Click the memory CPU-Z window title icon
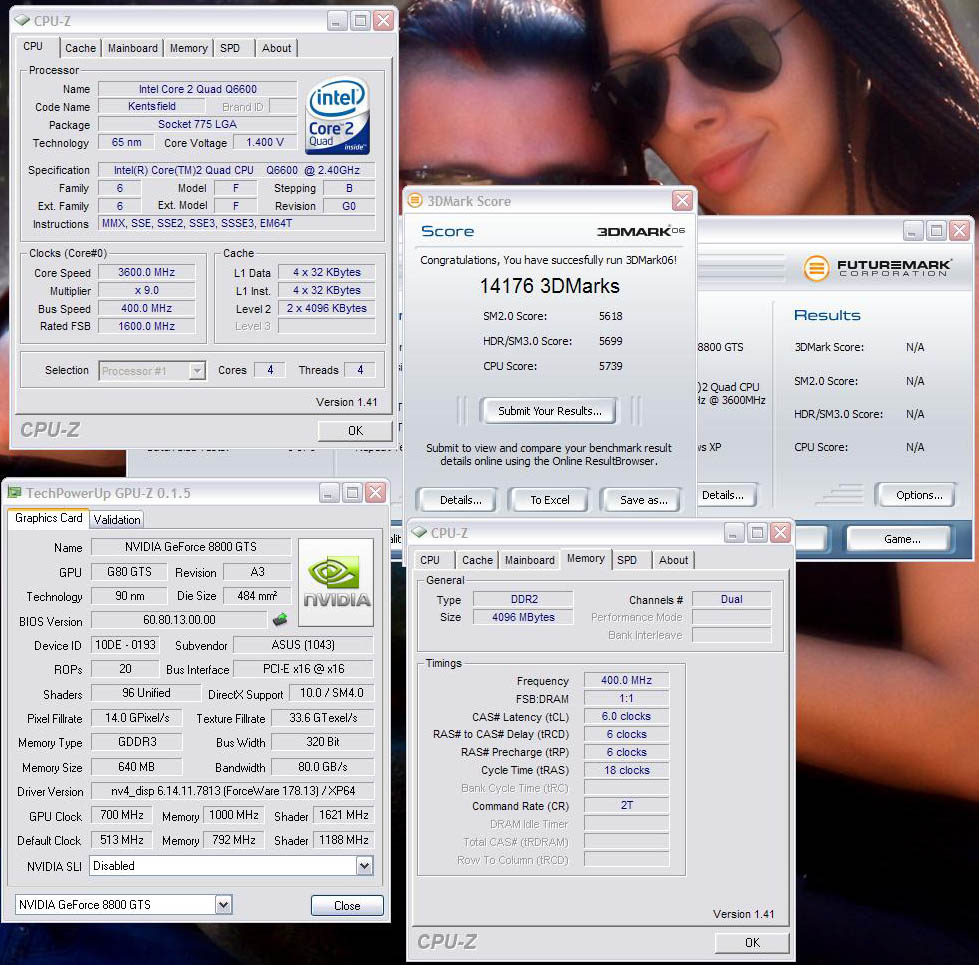 (420, 532)
